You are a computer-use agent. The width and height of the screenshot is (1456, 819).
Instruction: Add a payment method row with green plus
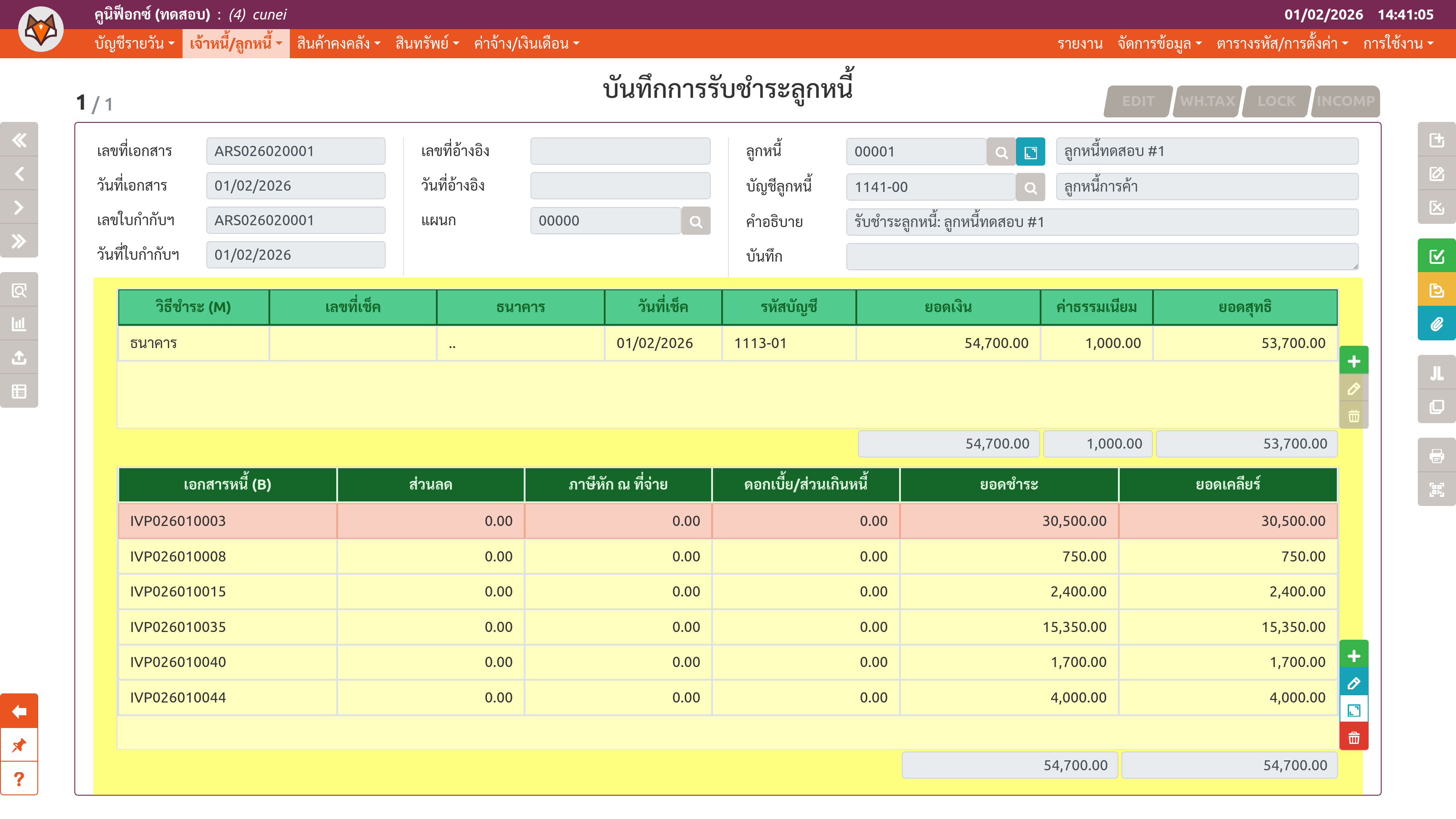pyautogui.click(x=1354, y=361)
